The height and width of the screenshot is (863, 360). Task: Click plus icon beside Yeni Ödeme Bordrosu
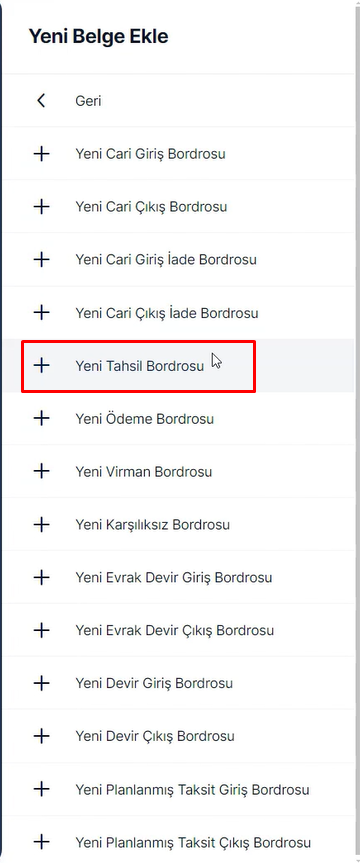pyautogui.click(x=41, y=419)
